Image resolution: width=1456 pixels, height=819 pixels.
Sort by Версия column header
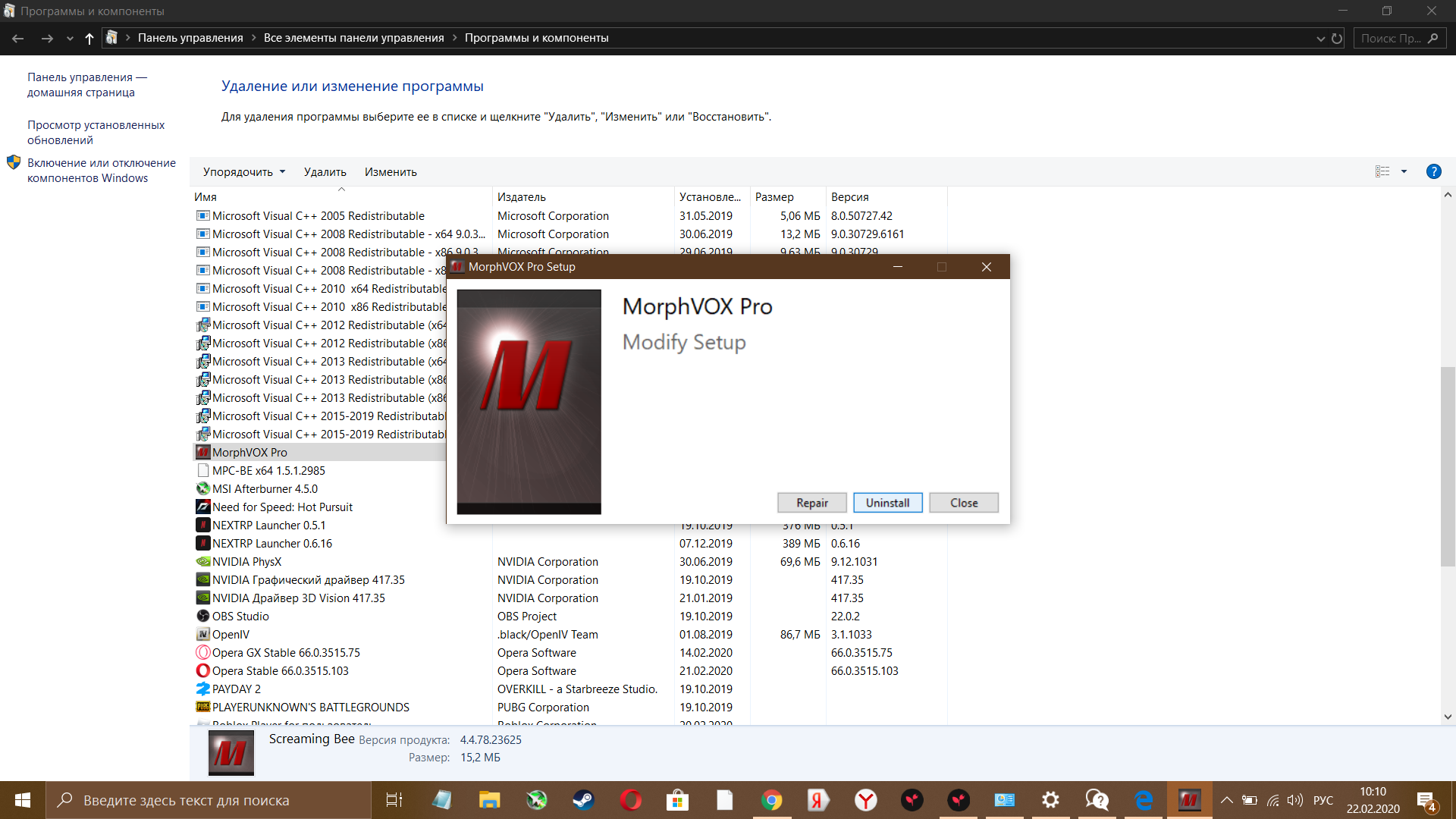click(886, 197)
